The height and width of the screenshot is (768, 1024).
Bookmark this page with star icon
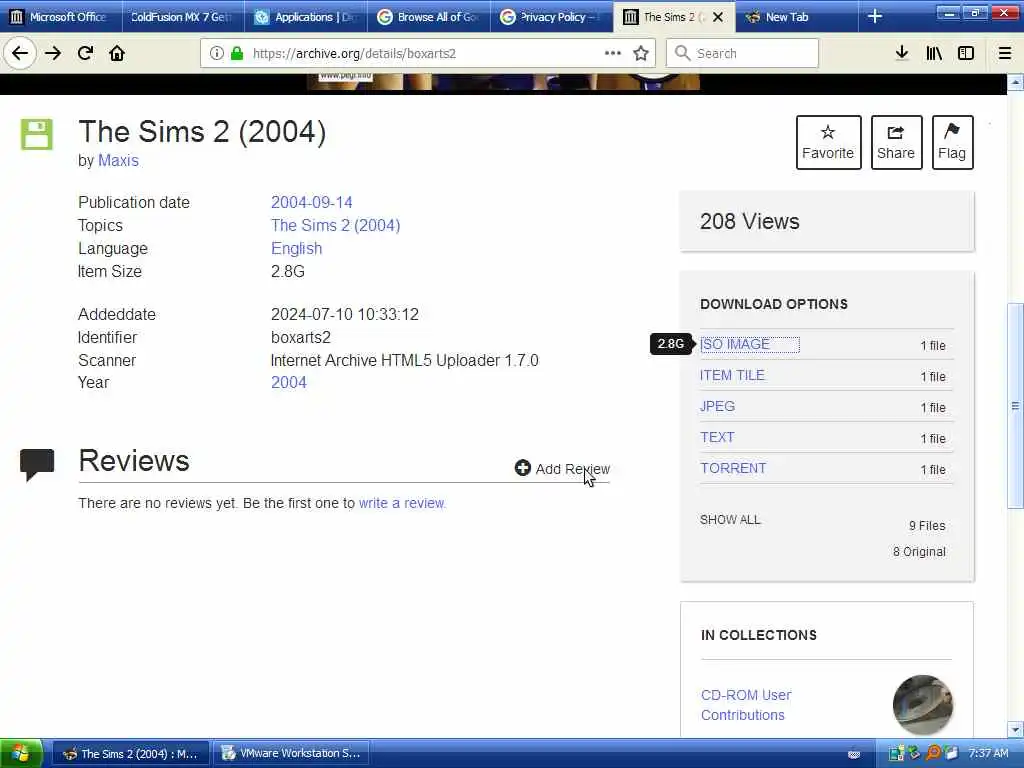coord(641,53)
